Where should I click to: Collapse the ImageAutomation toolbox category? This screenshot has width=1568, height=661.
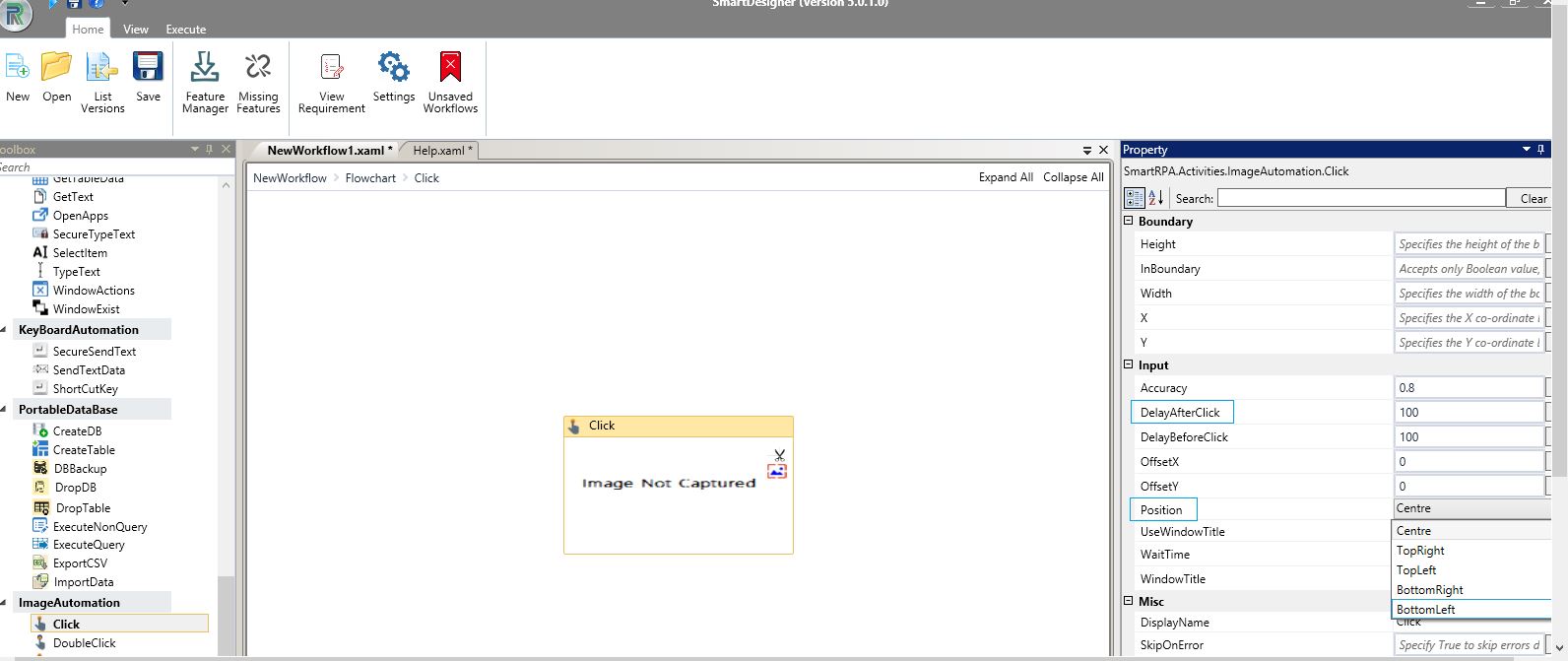pyautogui.click(x=4, y=603)
